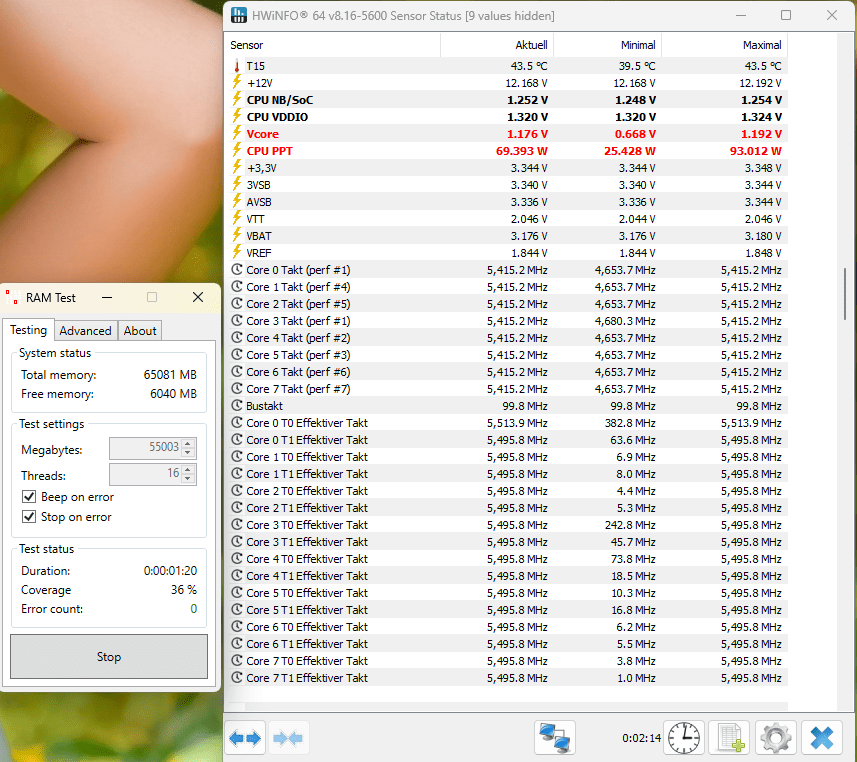Close the RAM Test window

click(198, 297)
